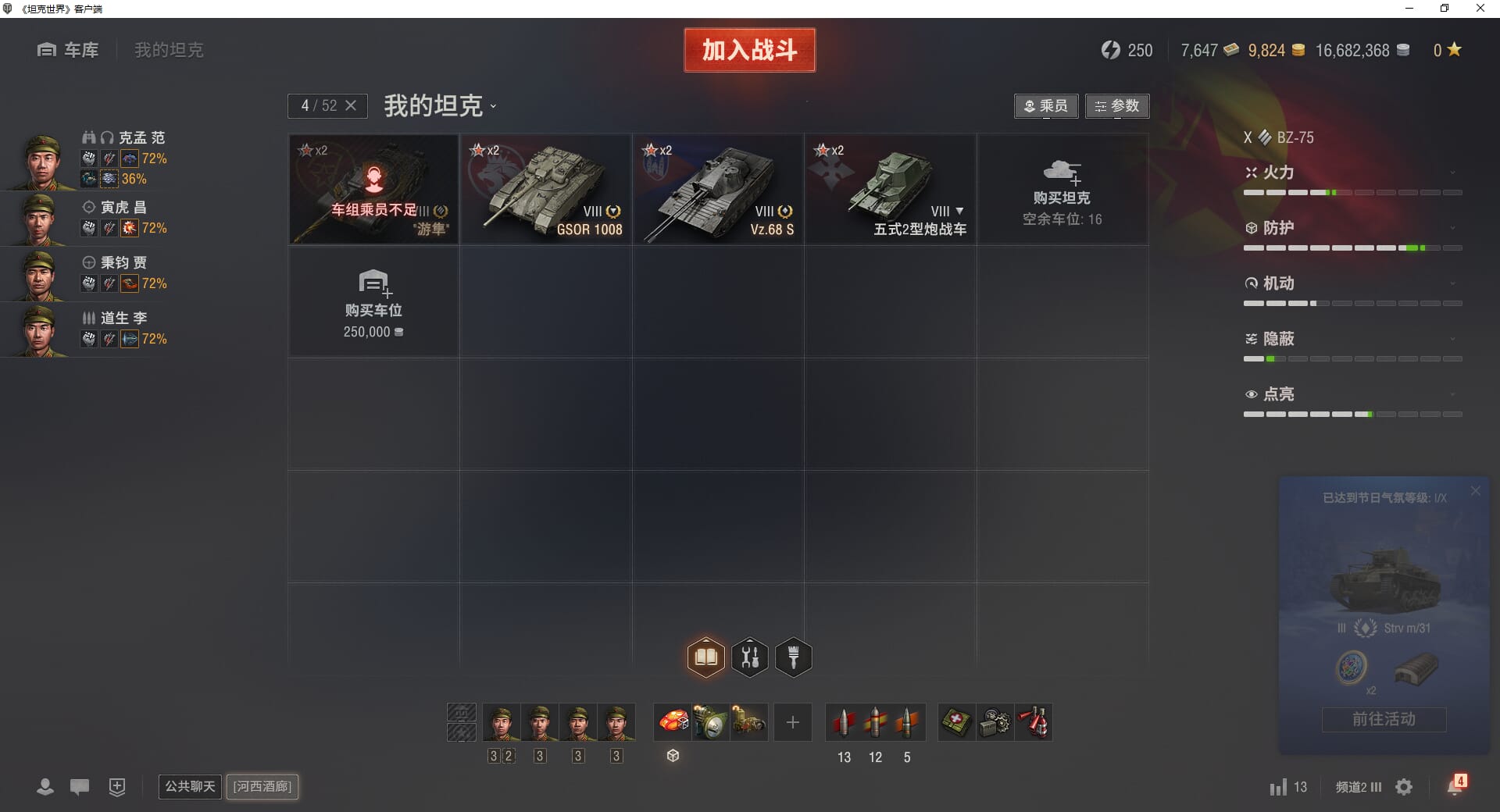Expand the 火力 firepower stat row
1500x812 pixels.
(x=1352, y=180)
